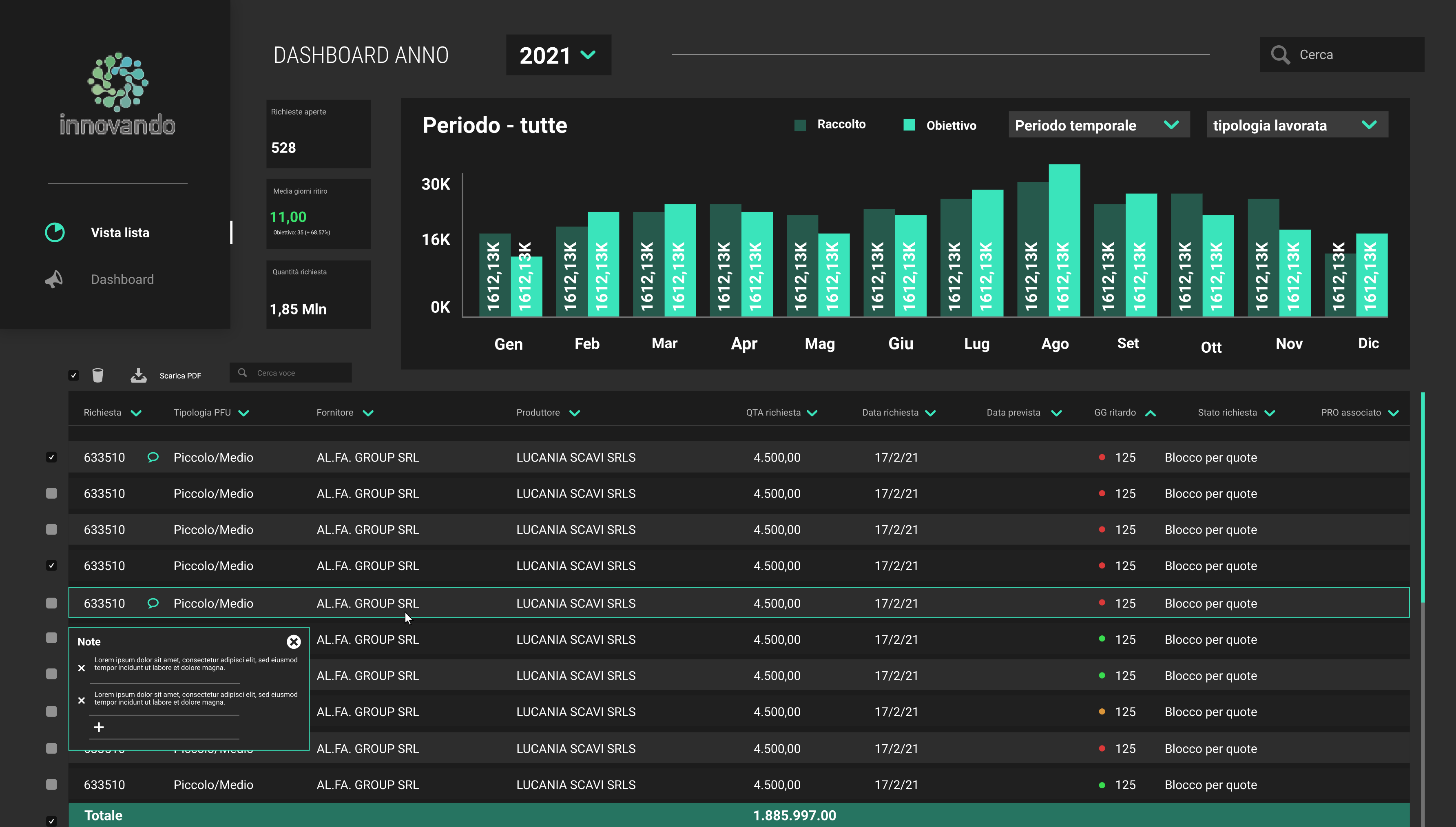1456x827 pixels.
Task: Open Tipologia PFU column filter
Action: coord(244,413)
